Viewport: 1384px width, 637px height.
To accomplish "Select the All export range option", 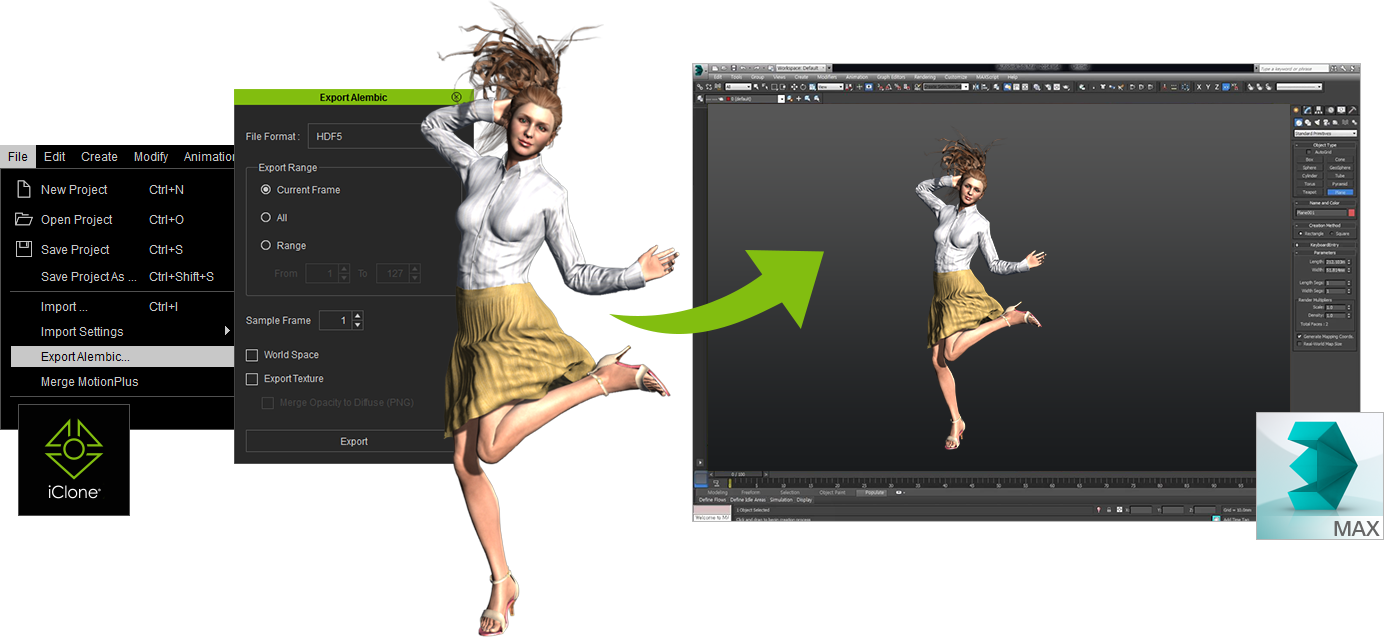I will [266, 217].
